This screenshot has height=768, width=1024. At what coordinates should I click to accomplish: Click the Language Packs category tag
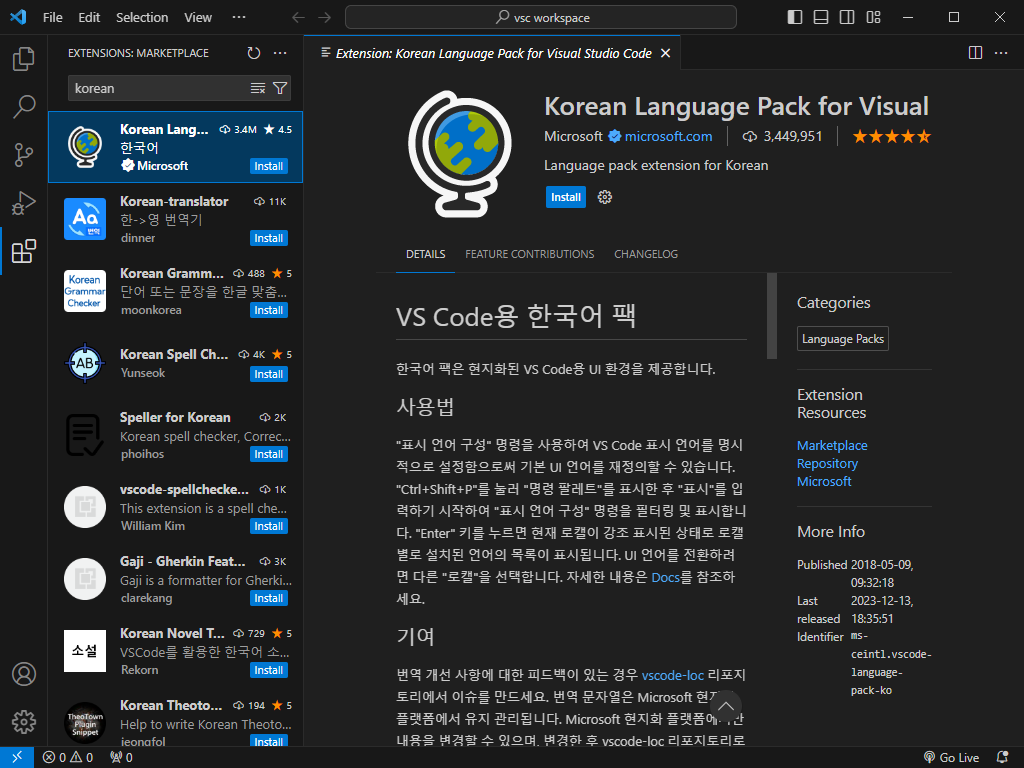(x=842, y=339)
